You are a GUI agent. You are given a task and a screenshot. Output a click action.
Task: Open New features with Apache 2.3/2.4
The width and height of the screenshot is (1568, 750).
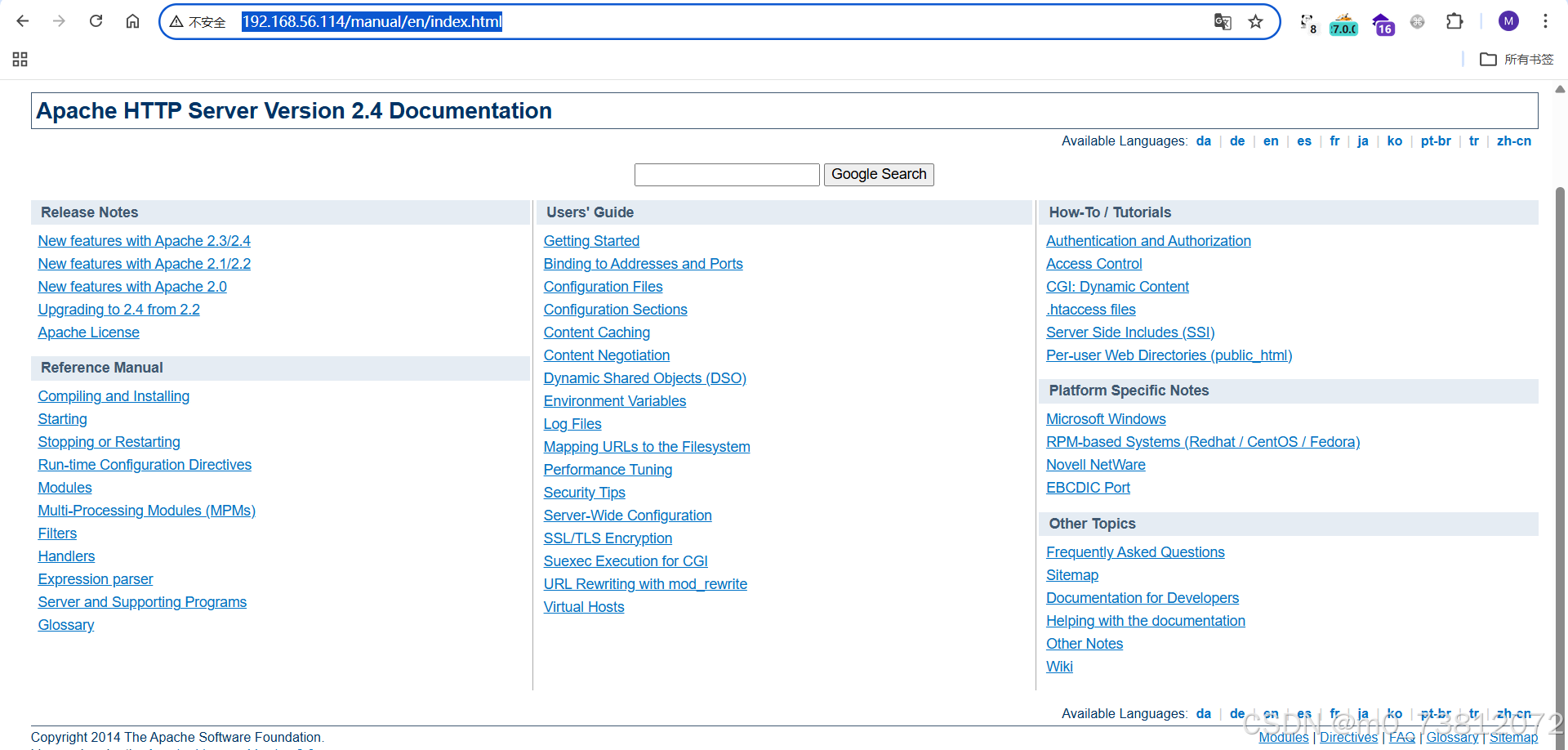144,241
